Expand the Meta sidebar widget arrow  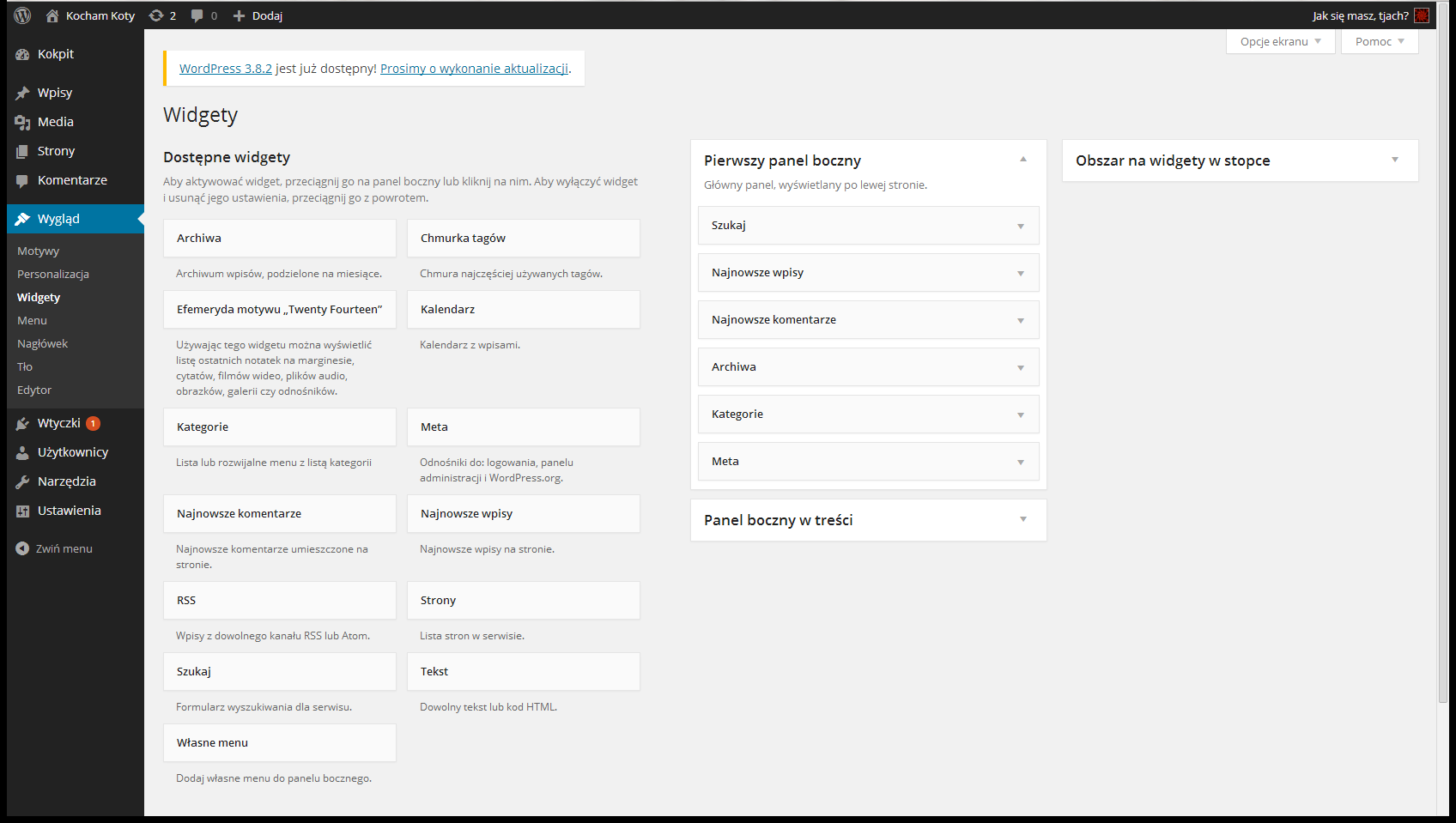1021,463
